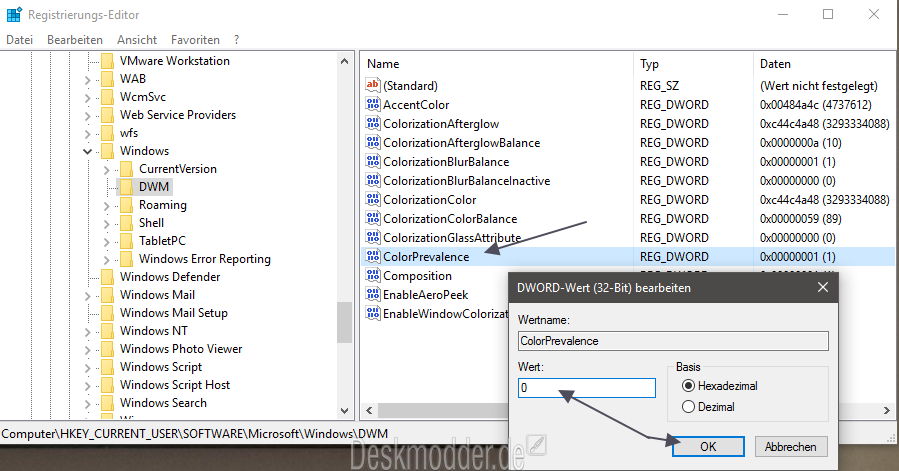Screen dimensions: 899x471
Task: Expand the Web Service Providers key
Action: 87,115
